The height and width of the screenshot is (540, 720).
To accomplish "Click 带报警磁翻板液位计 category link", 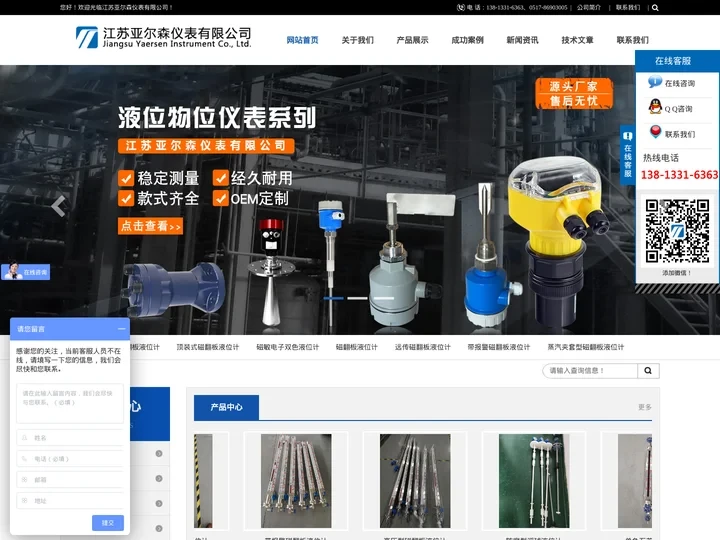I will pos(499,347).
